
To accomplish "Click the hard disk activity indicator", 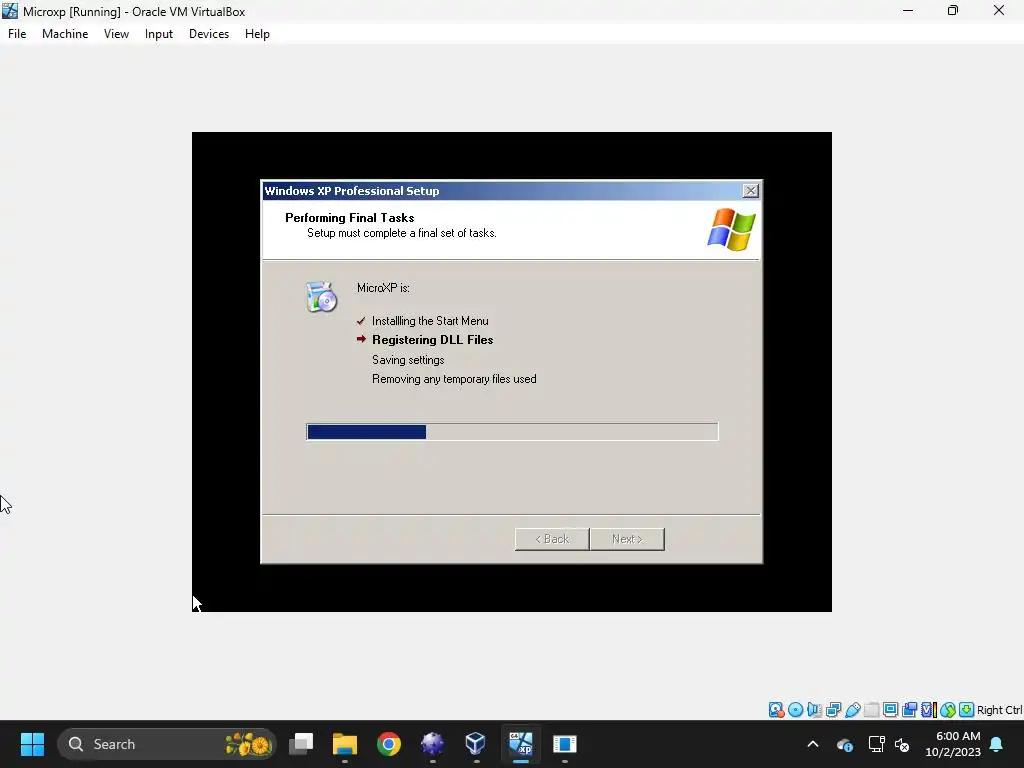I will click(776, 710).
